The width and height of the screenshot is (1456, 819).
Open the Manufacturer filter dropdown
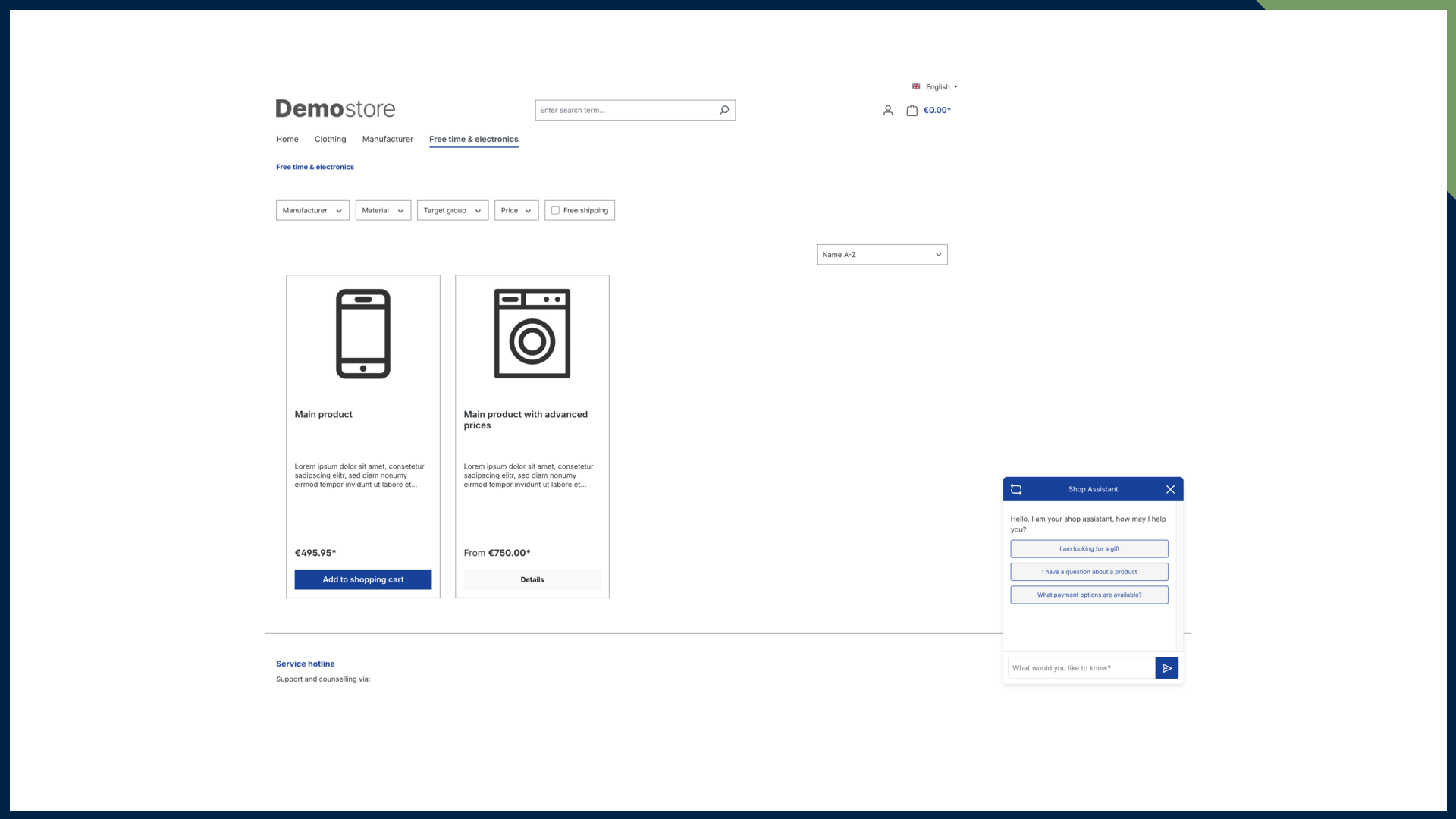click(312, 210)
